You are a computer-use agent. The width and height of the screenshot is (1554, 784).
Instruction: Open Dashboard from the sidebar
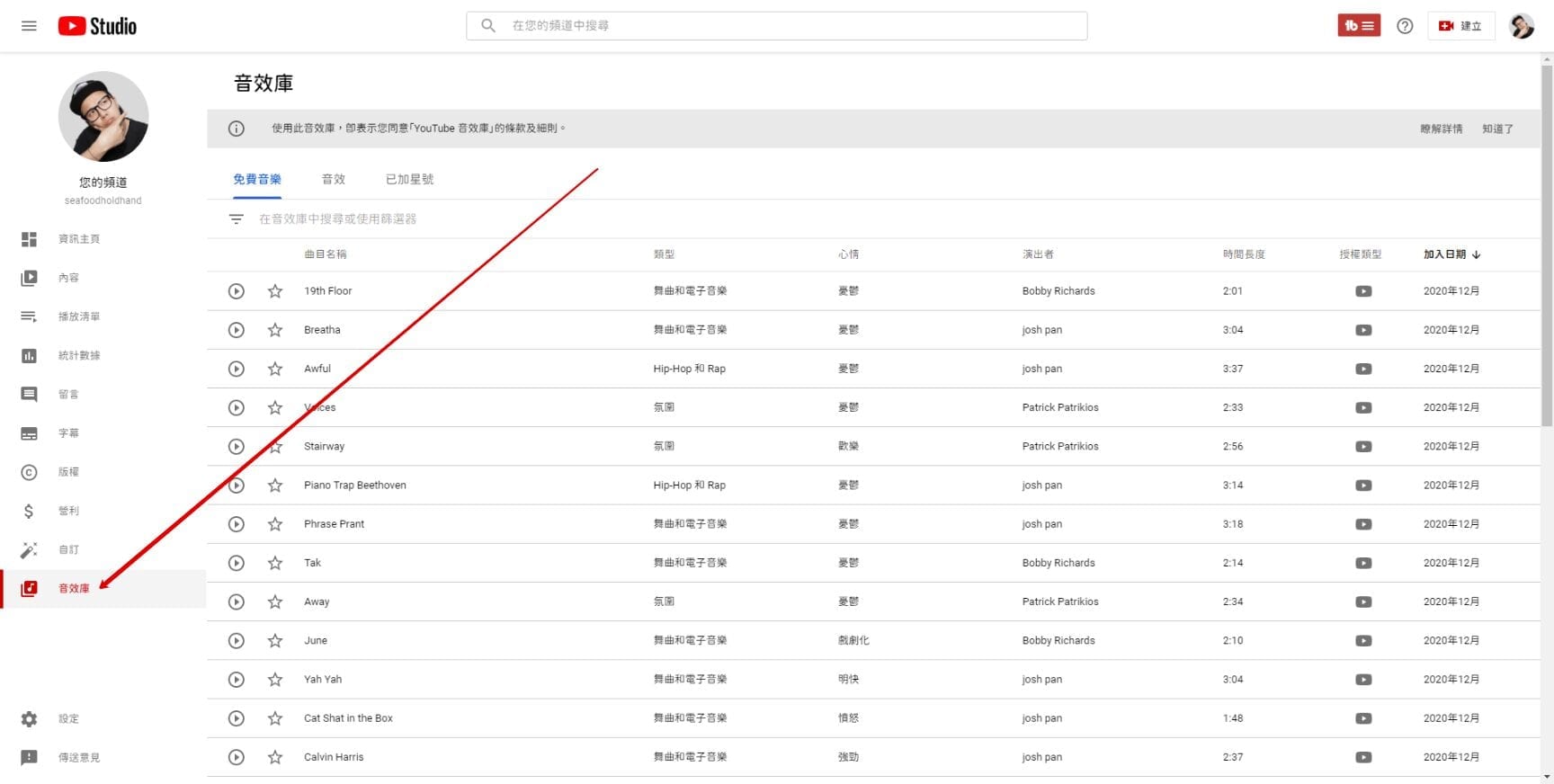click(x=78, y=239)
